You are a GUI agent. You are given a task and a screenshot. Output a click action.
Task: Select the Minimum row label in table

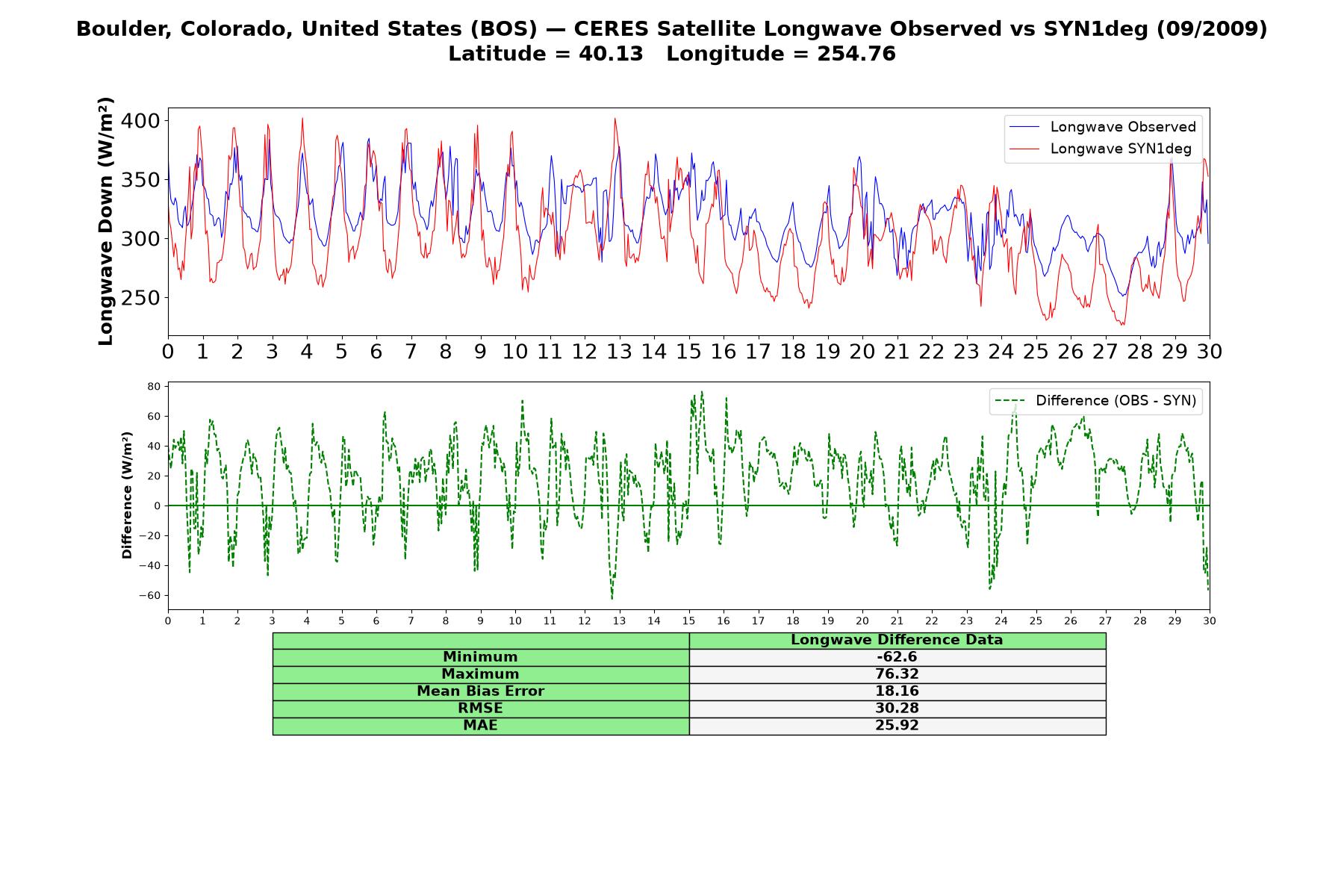click(480, 657)
